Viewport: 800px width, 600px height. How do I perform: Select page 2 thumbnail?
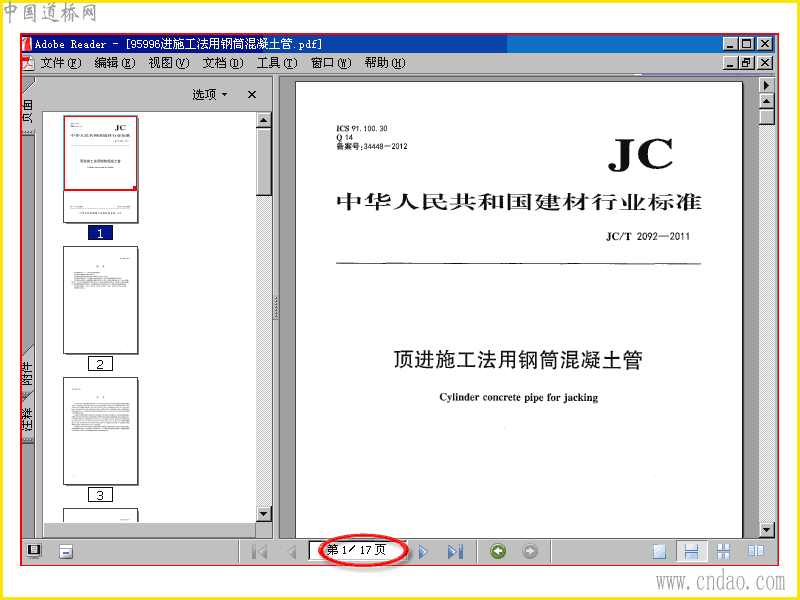click(101, 300)
